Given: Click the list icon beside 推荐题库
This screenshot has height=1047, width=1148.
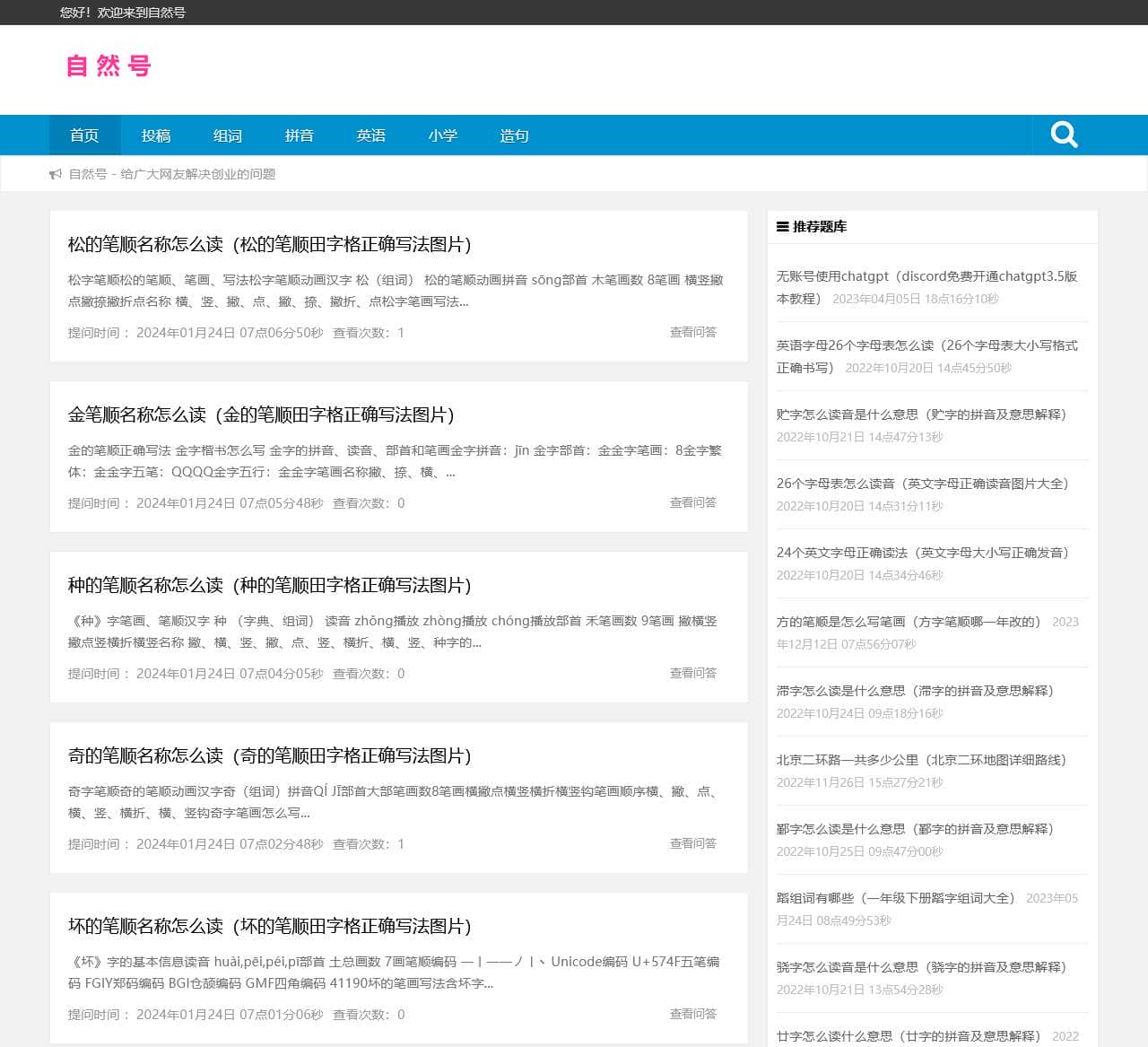Looking at the screenshot, I should click(x=781, y=227).
